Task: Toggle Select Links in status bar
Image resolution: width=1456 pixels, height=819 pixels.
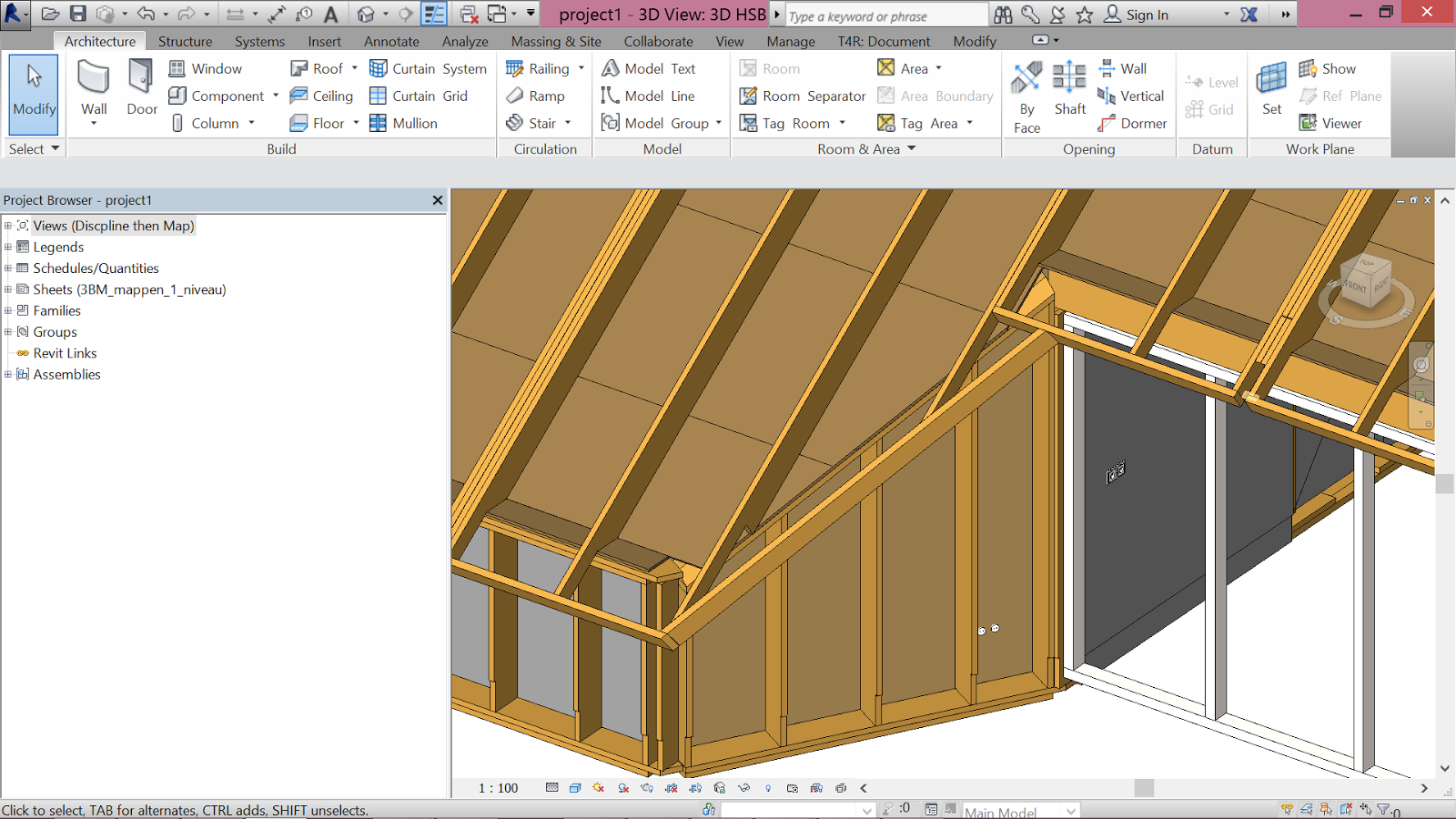Action: click(x=1287, y=809)
